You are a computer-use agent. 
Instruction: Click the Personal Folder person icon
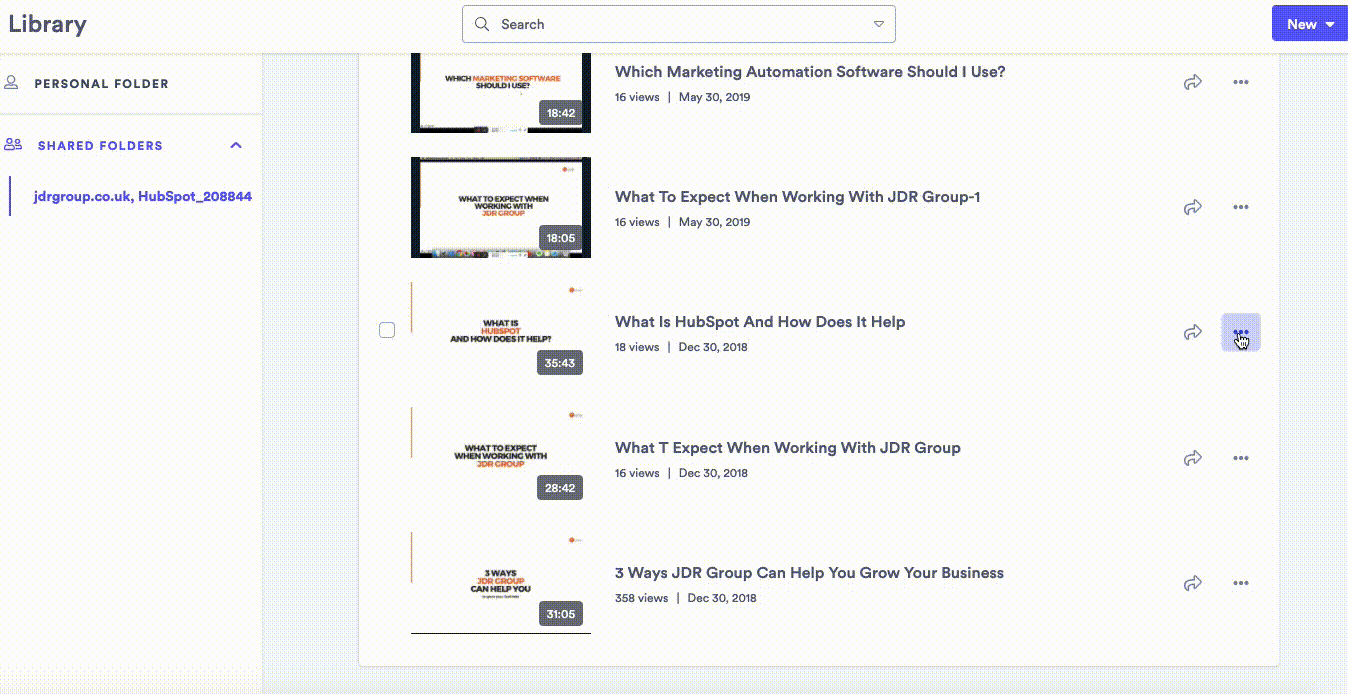point(12,83)
